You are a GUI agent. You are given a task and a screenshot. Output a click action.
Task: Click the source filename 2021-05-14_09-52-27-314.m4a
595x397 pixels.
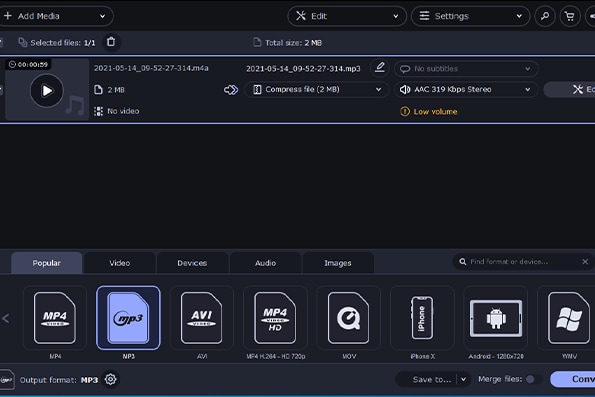tap(151, 68)
